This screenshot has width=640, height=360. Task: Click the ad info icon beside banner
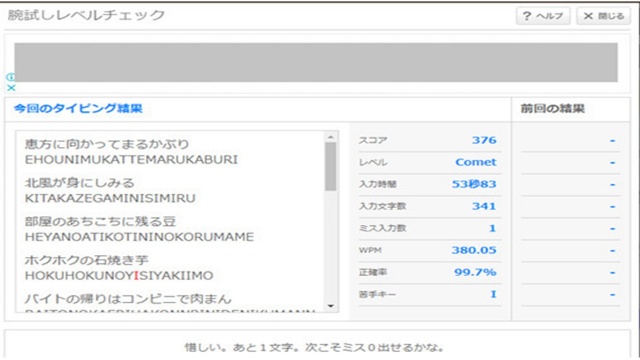[11, 77]
